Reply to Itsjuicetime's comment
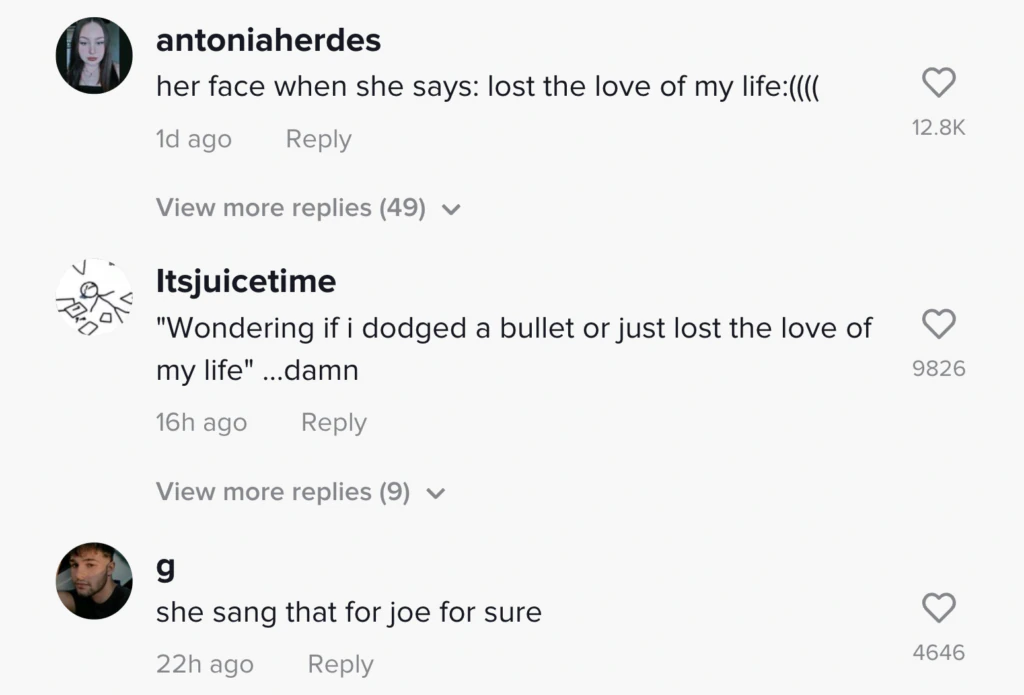This screenshot has height=695, width=1024. click(x=334, y=423)
